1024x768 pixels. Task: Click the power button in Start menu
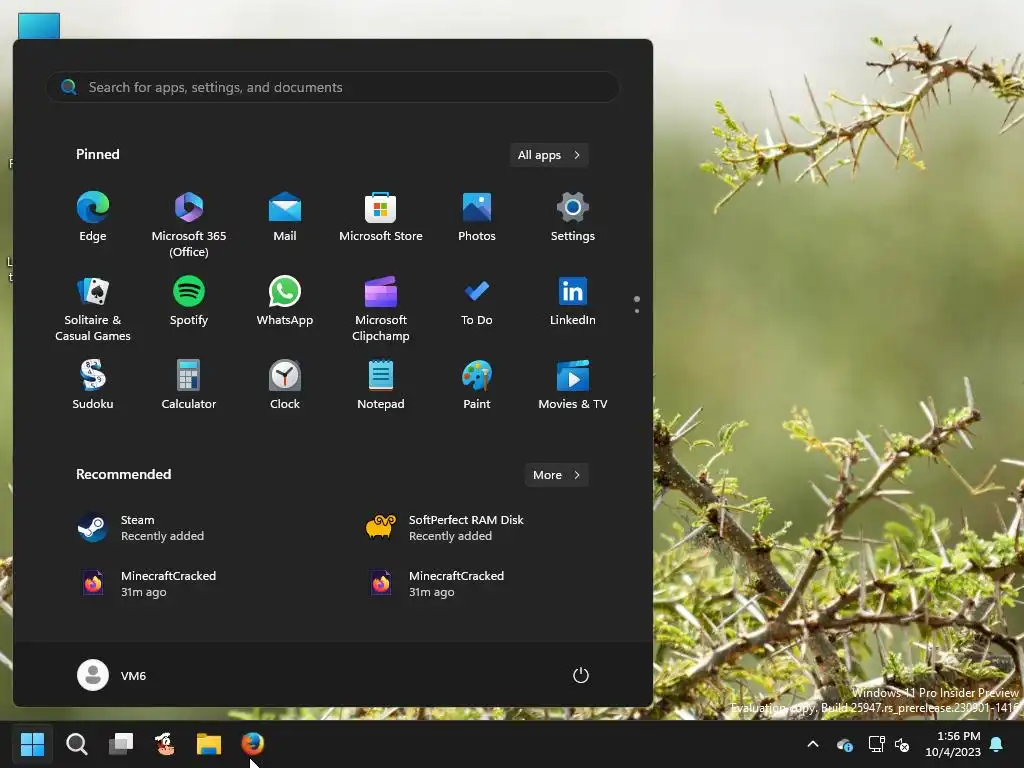coord(581,675)
